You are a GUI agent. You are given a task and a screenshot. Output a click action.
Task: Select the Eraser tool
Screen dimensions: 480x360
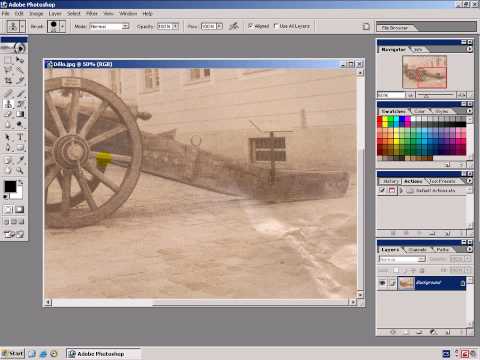click(8, 114)
